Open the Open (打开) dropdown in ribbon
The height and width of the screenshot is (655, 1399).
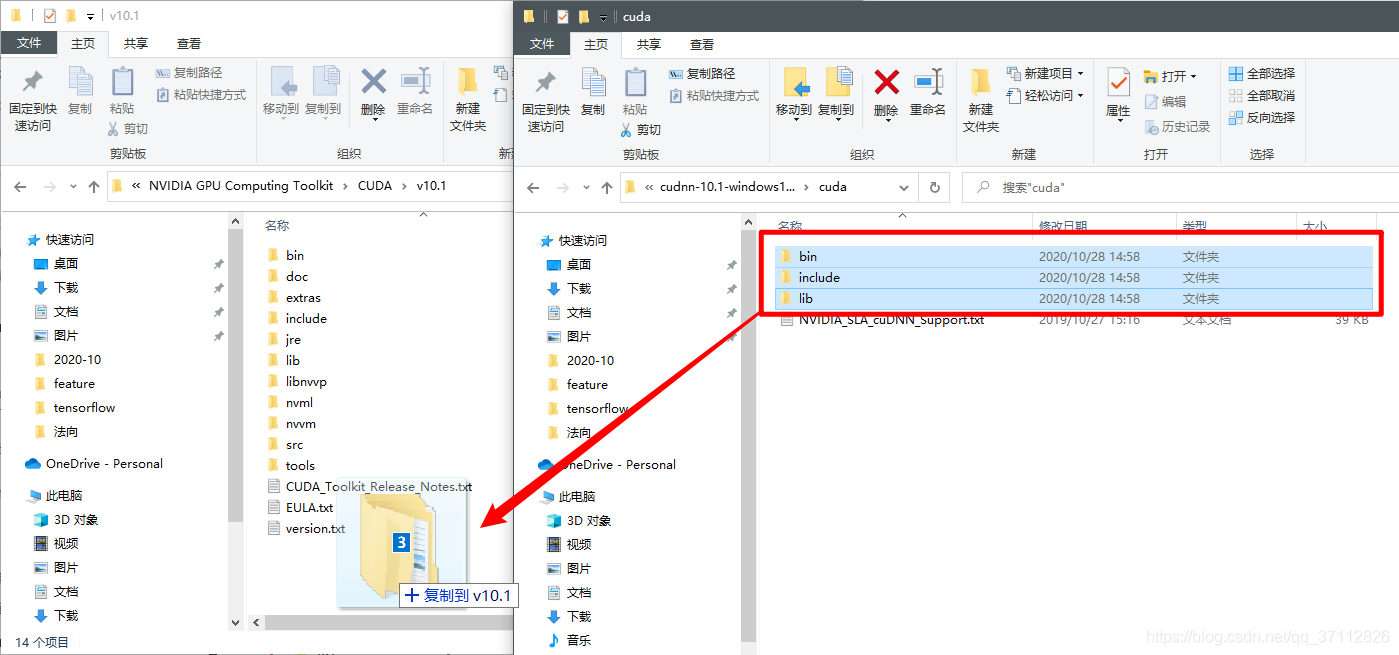click(x=1170, y=77)
